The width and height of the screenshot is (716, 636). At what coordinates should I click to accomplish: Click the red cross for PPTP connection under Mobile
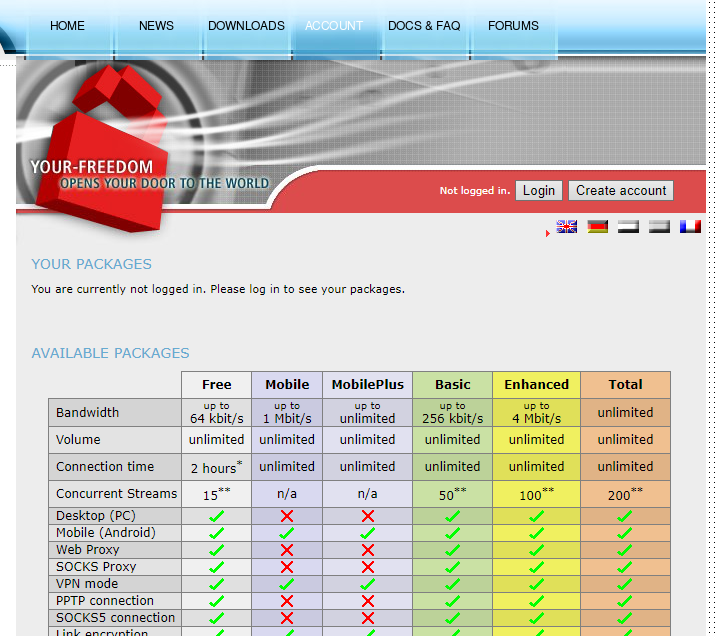(287, 601)
